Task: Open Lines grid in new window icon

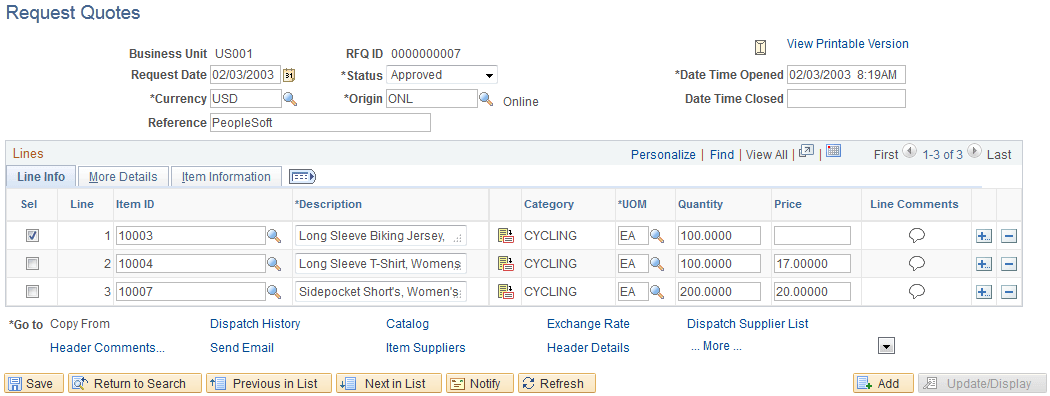Action: [x=806, y=151]
